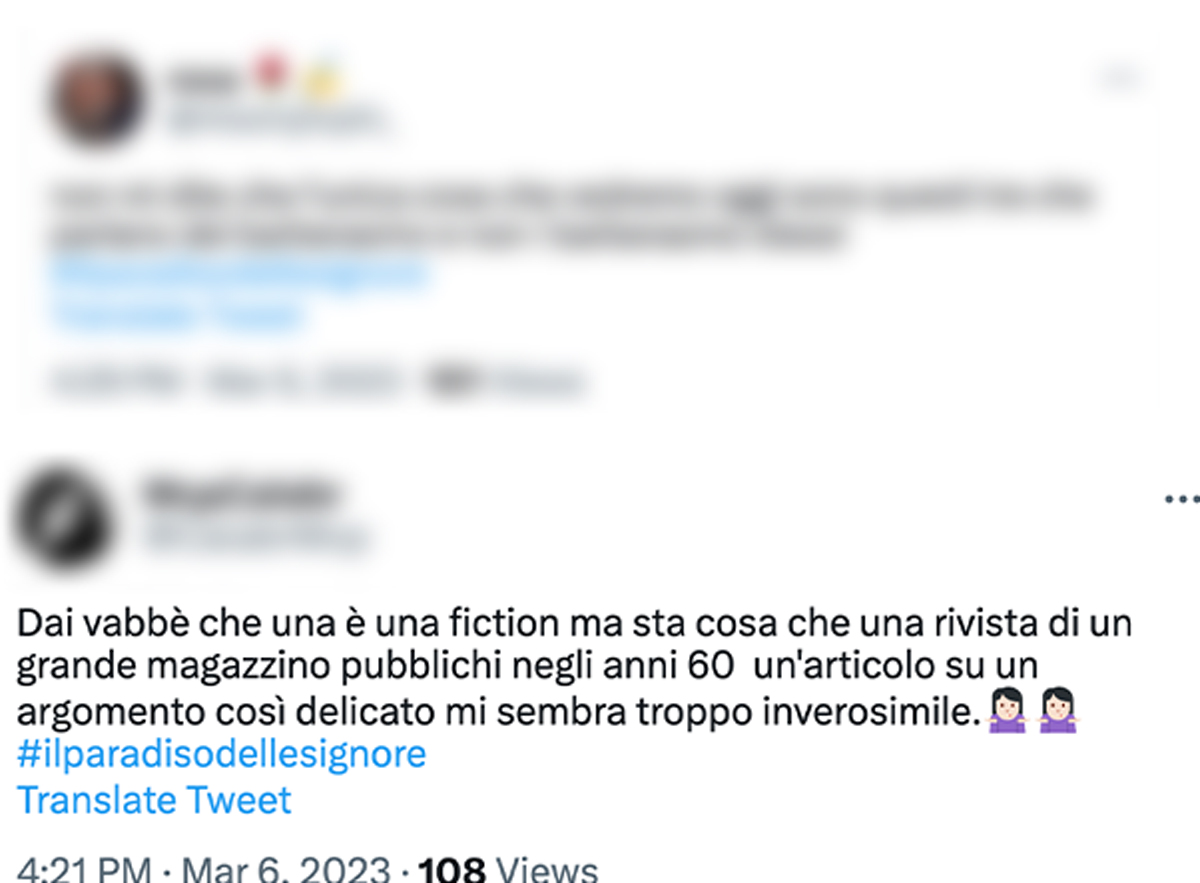Open the three-dots menu on the lower tweet
The height and width of the screenshot is (883, 1200).
[1180, 498]
